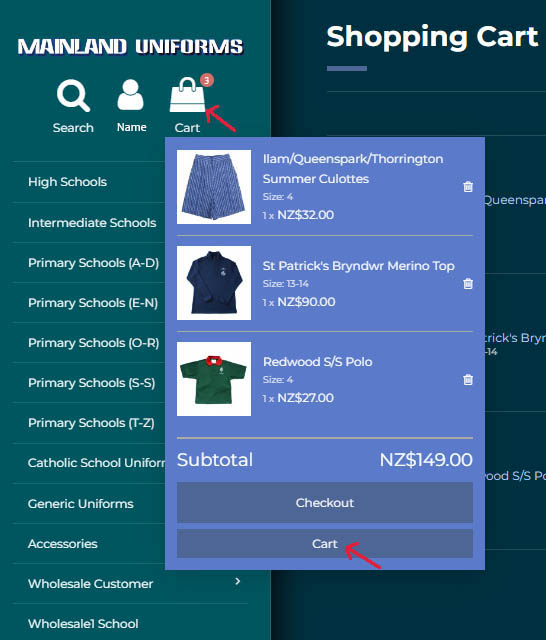Open Primary Schools (A-D) category
The height and width of the screenshot is (640, 546).
[93, 263]
